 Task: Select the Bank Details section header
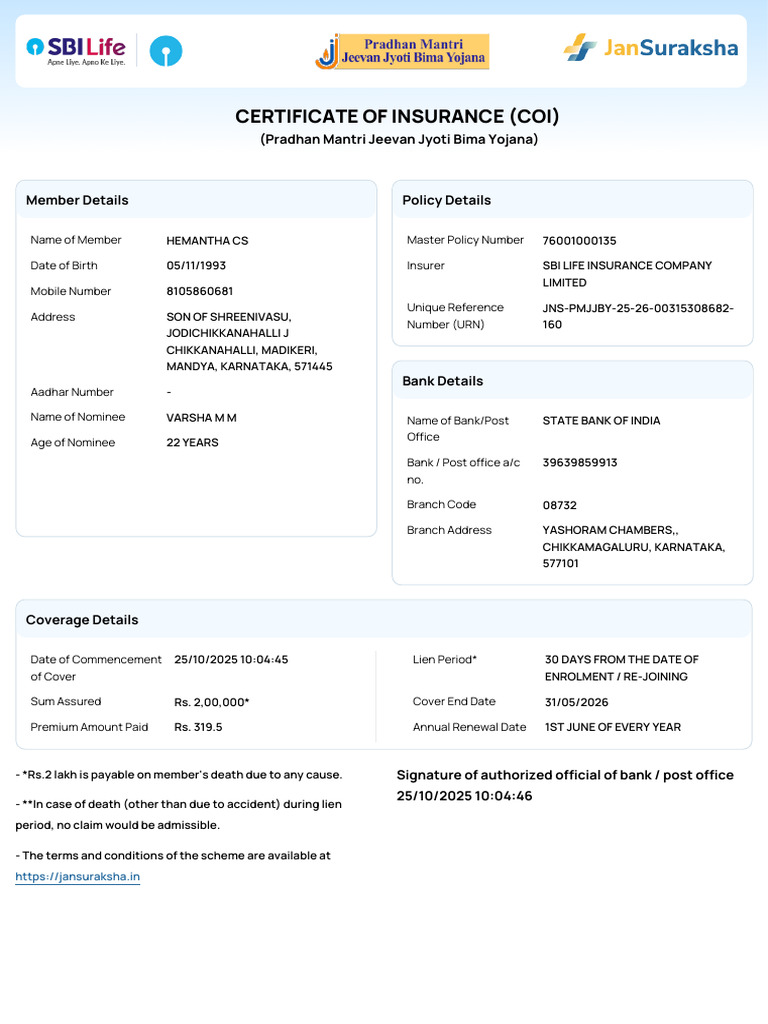442,381
